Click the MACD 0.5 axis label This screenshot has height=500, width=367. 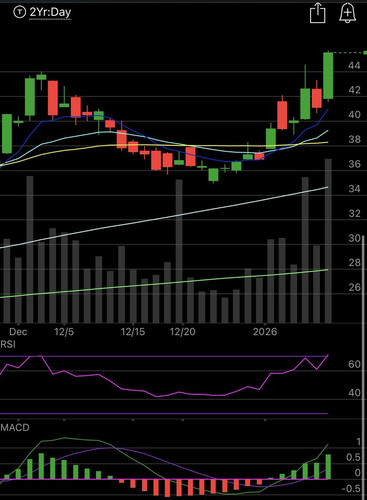pyautogui.click(x=353, y=457)
